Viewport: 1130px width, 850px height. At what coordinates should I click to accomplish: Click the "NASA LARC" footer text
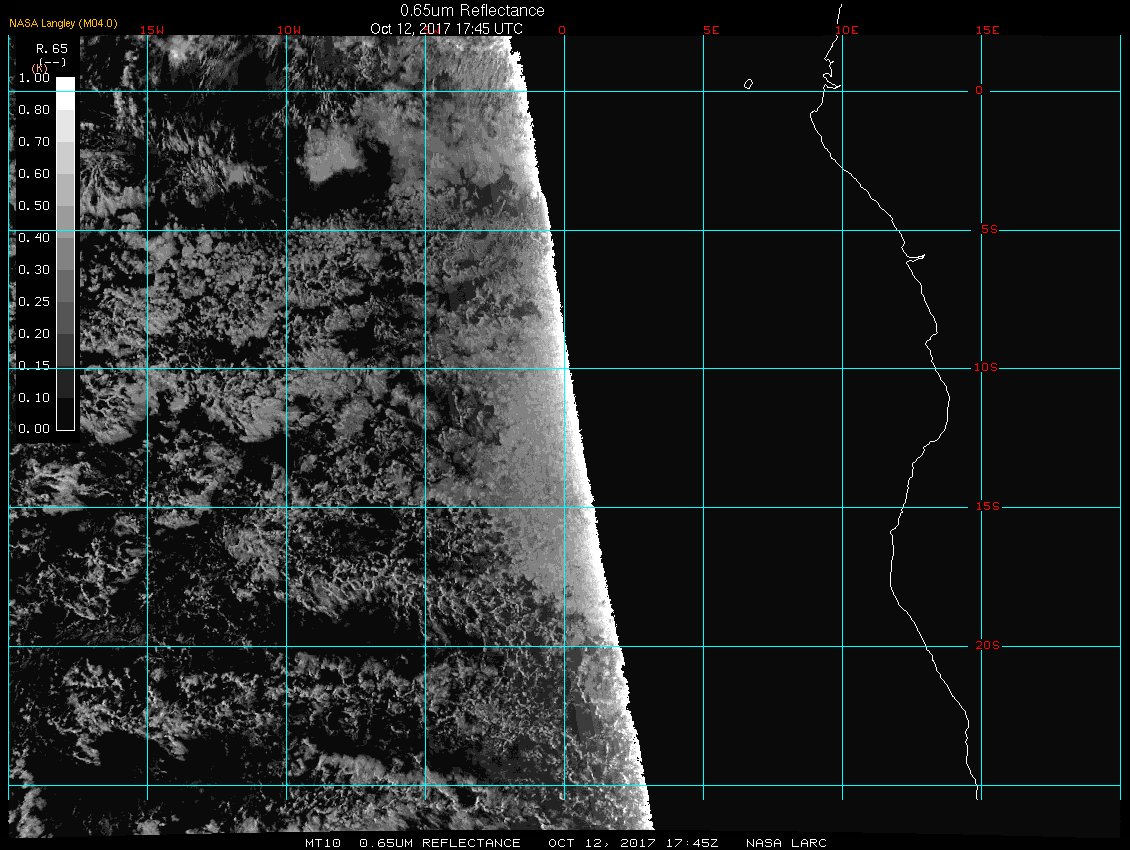786,843
